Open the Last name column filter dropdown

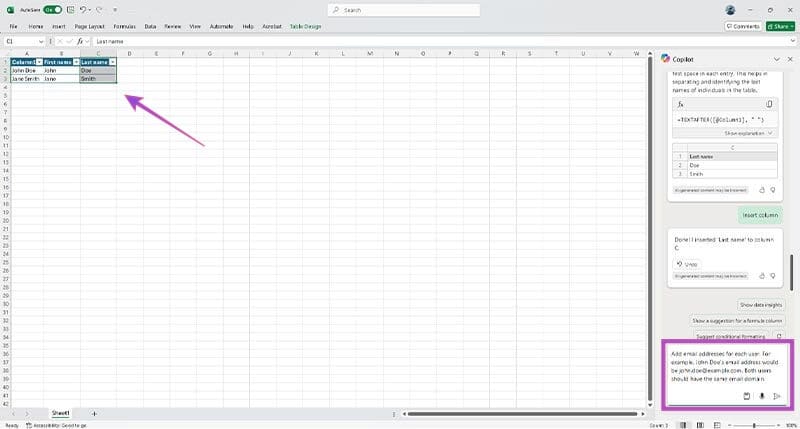(112, 62)
